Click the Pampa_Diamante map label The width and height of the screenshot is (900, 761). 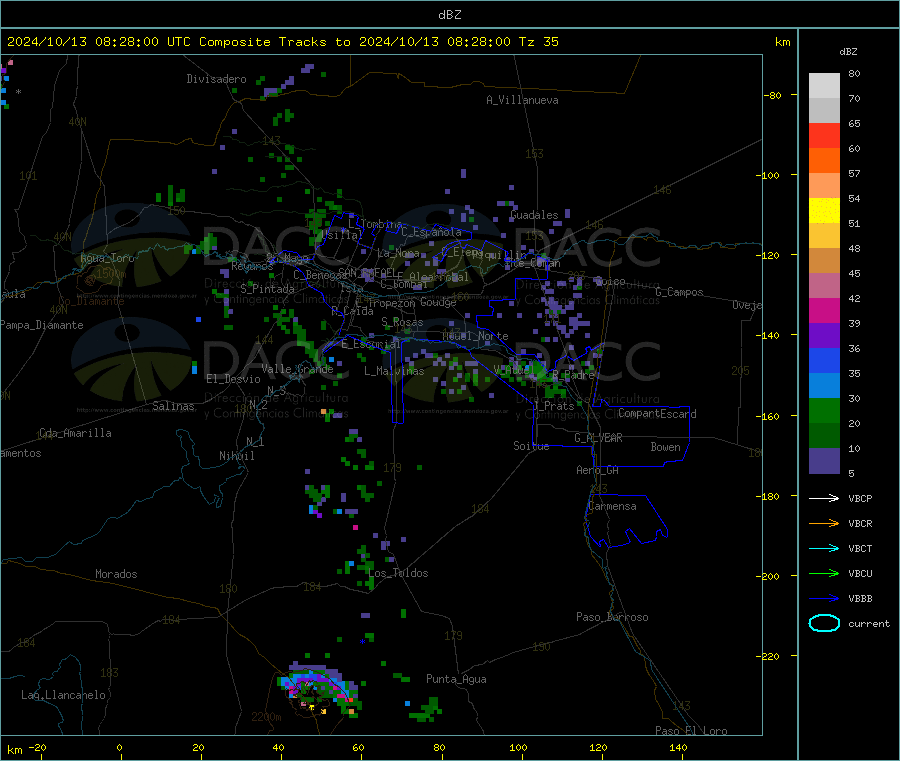pos(42,325)
